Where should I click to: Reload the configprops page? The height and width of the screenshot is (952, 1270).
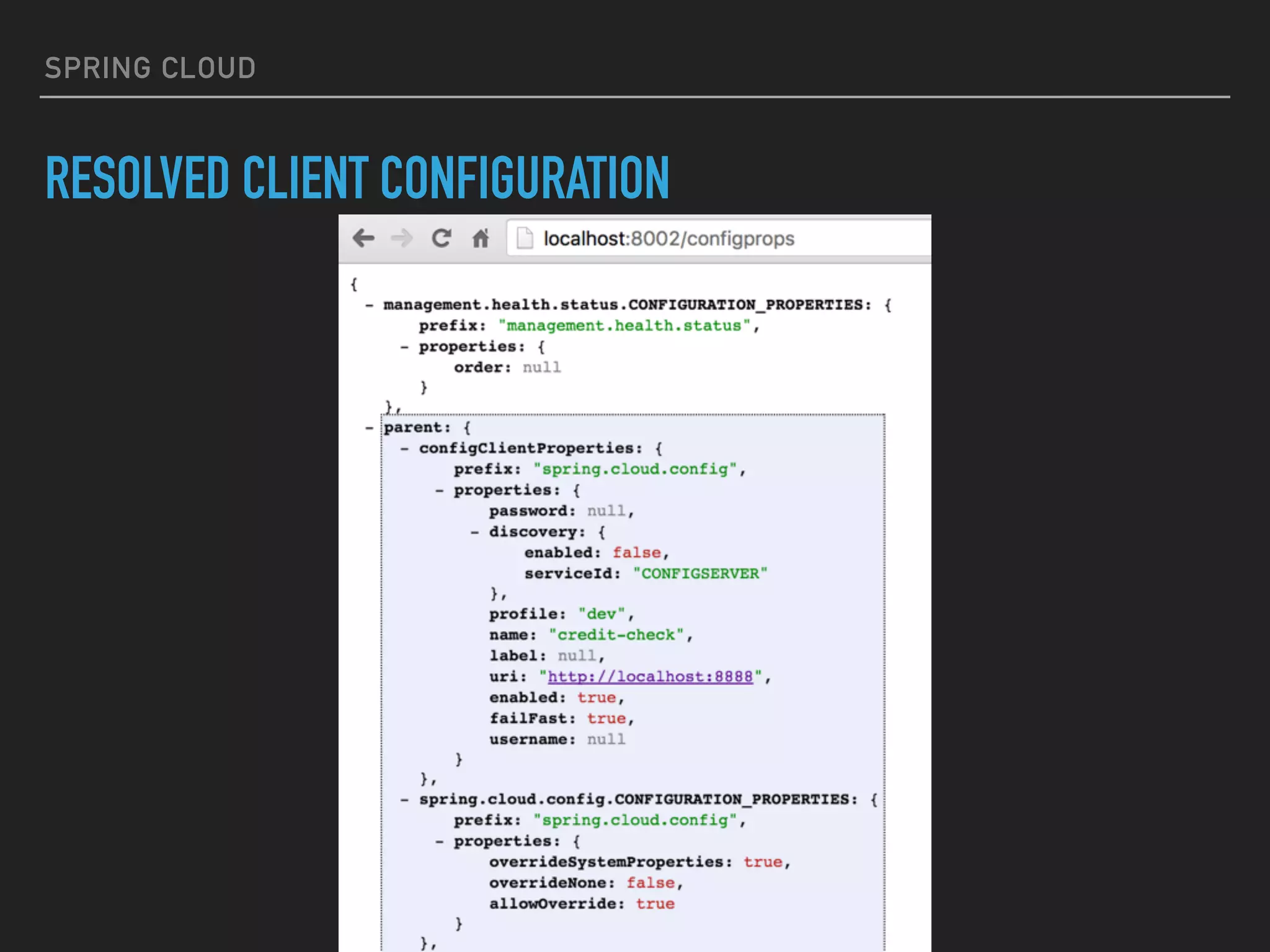pyautogui.click(x=442, y=238)
